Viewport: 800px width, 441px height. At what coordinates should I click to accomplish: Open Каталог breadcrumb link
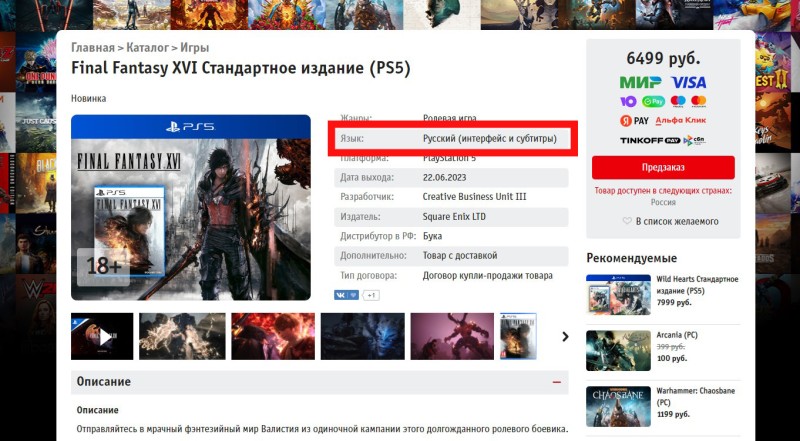click(147, 47)
